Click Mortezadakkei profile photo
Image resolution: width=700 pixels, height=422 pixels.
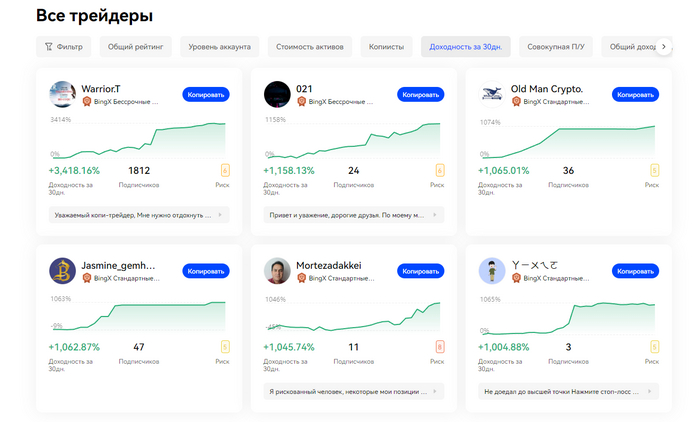[x=277, y=271]
